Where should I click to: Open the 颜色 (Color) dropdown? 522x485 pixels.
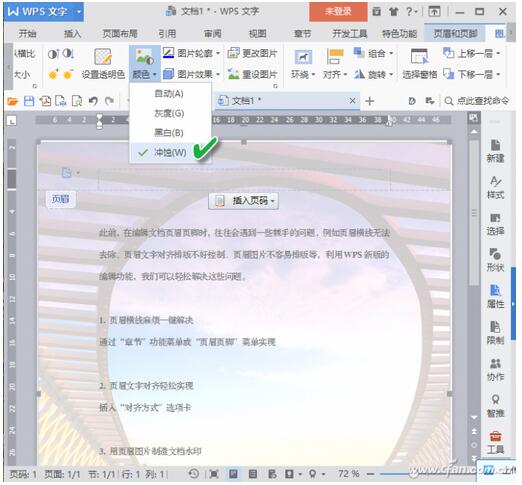point(145,64)
